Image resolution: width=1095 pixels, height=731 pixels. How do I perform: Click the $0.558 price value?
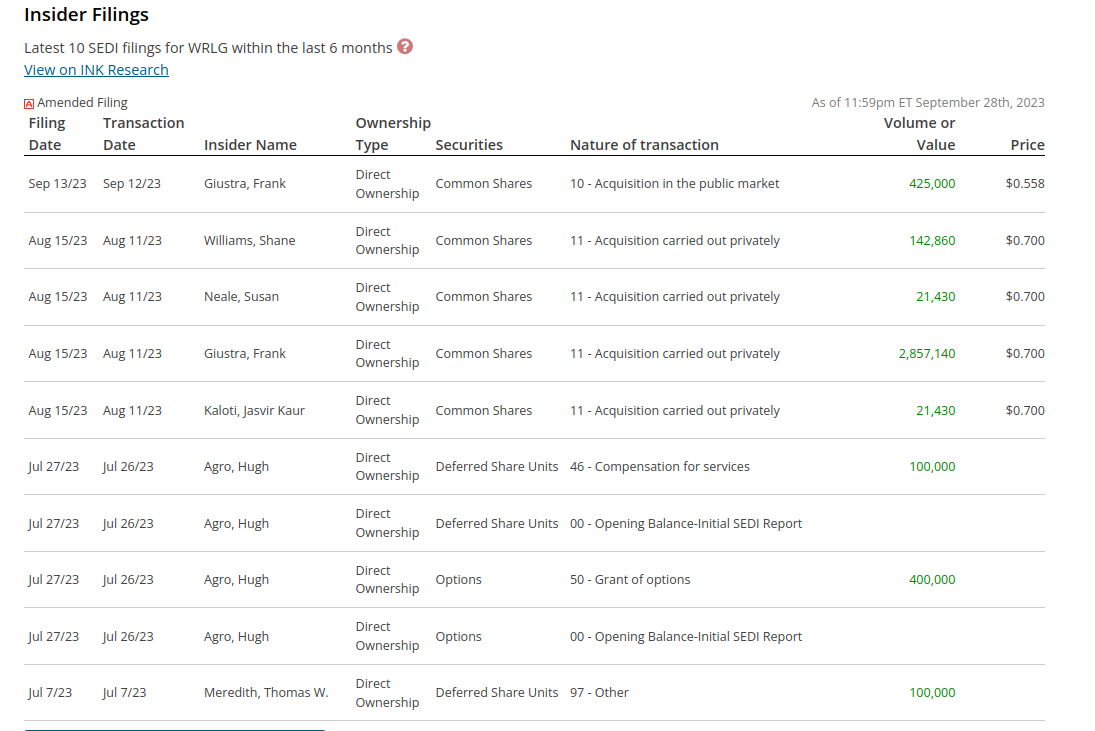[x=1025, y=184]
